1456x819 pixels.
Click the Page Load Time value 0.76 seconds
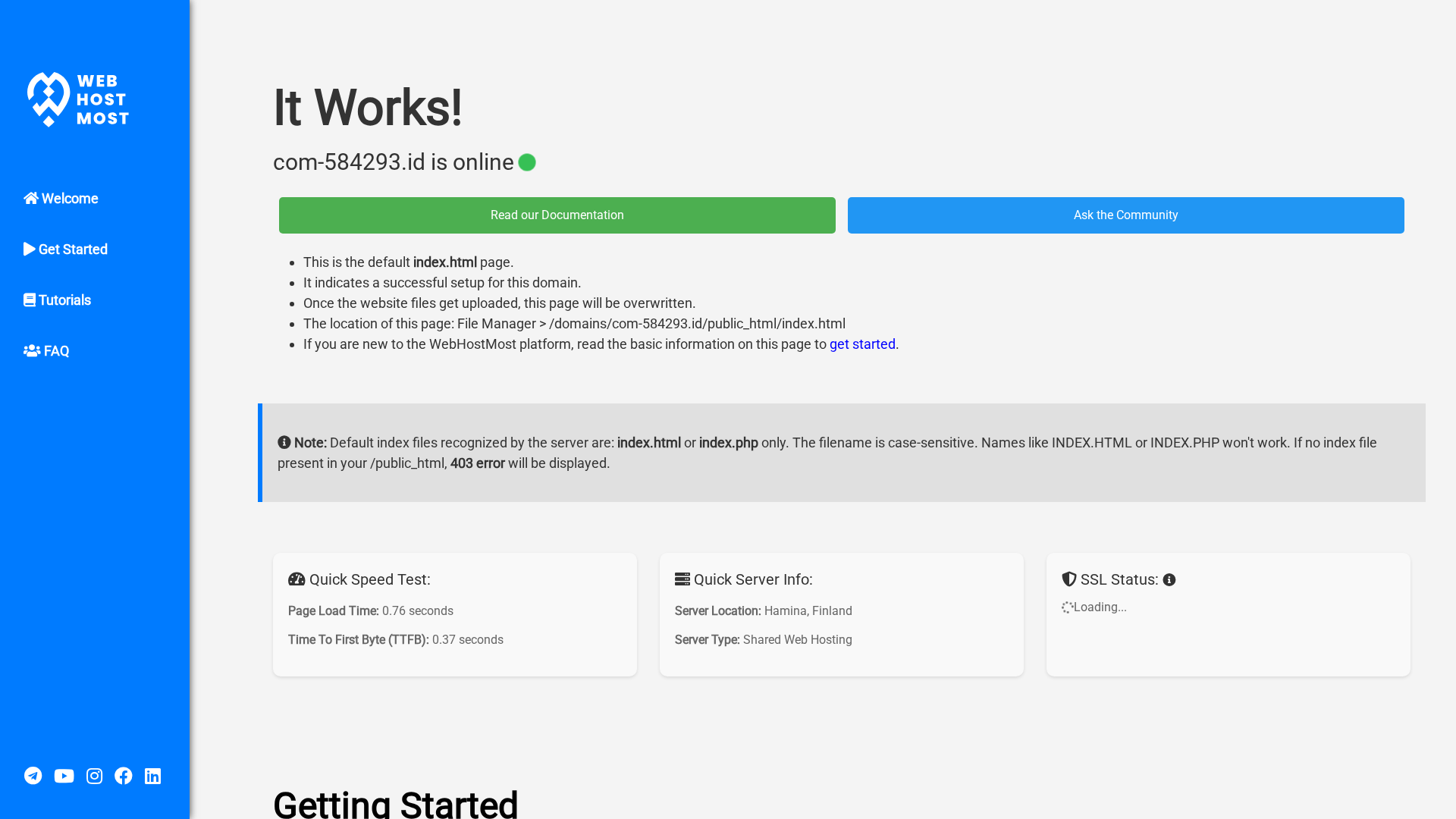coord(418,611)
